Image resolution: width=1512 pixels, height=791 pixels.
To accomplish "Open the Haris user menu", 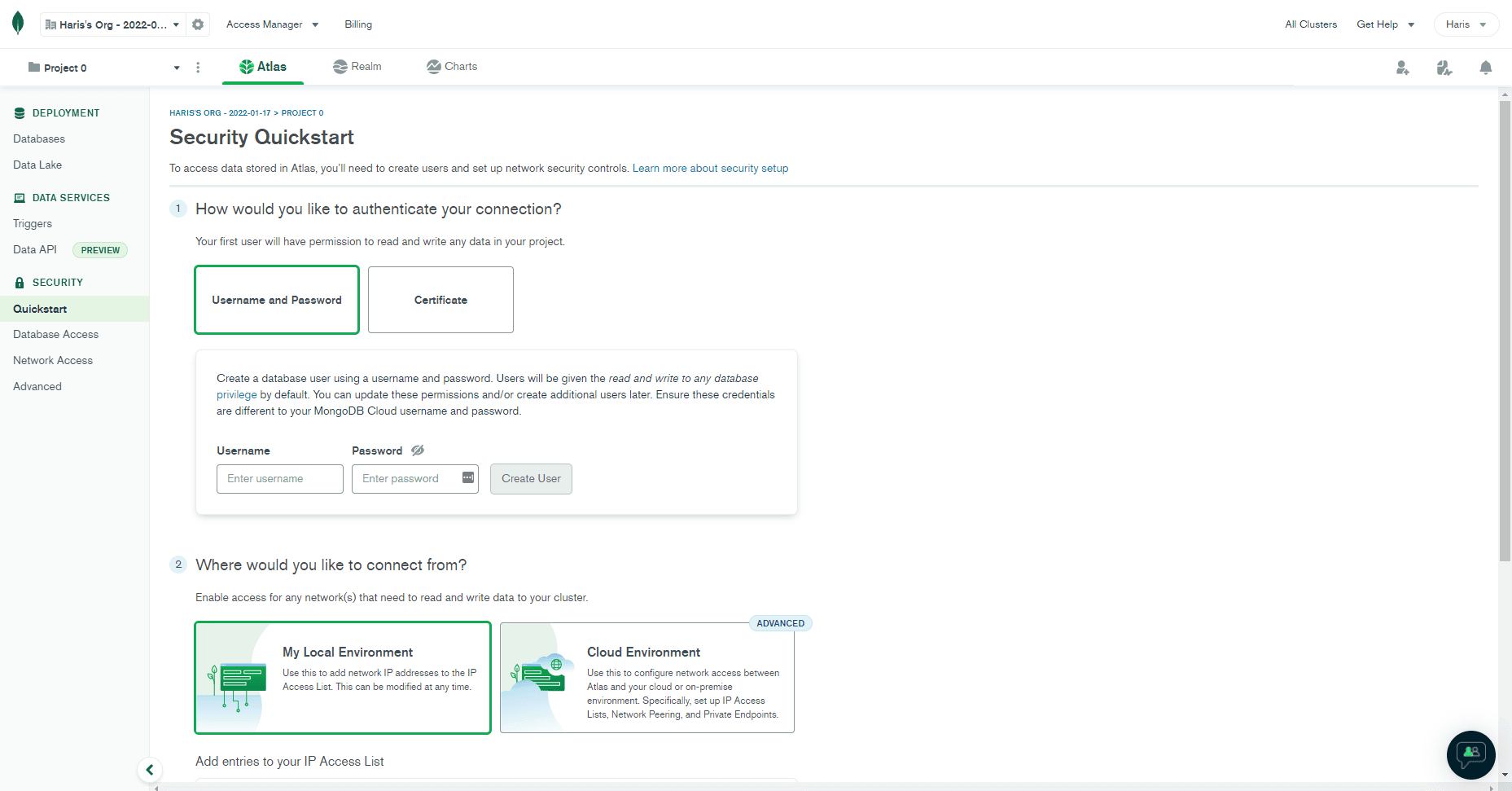I will click(1466, 24).
